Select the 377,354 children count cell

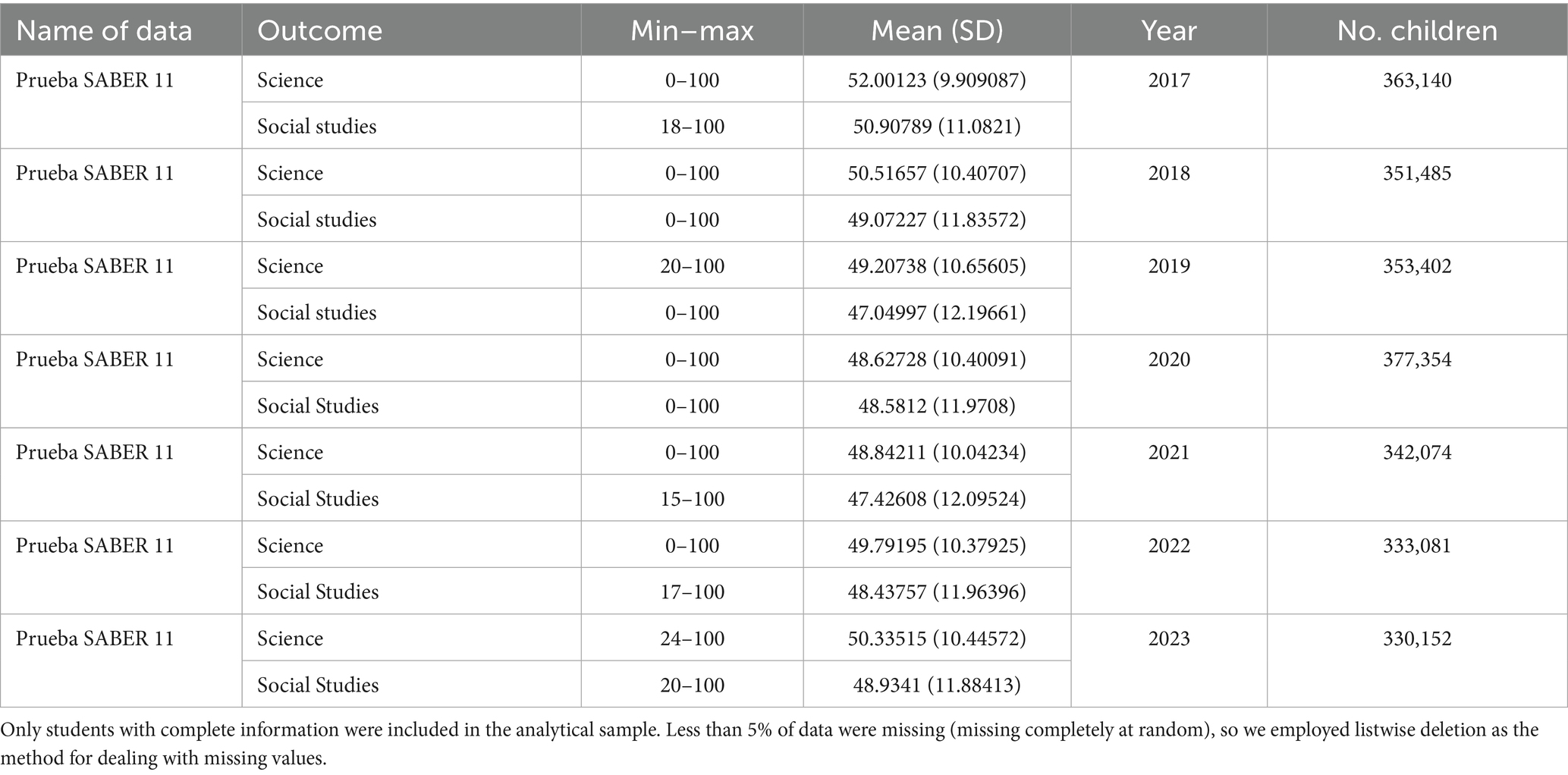(x=1416, y=359)
